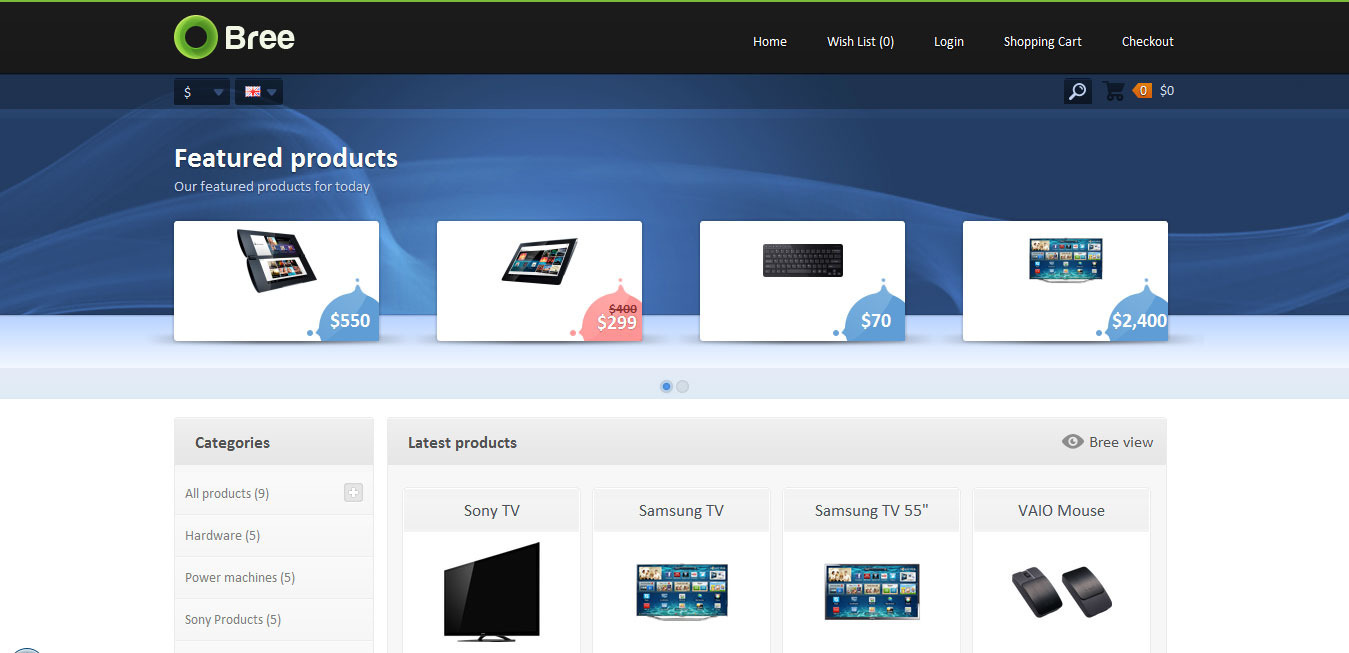1349x653 pixels.
Task: Open the currency dollar dropdown
Action: click(x=202, y=92)
